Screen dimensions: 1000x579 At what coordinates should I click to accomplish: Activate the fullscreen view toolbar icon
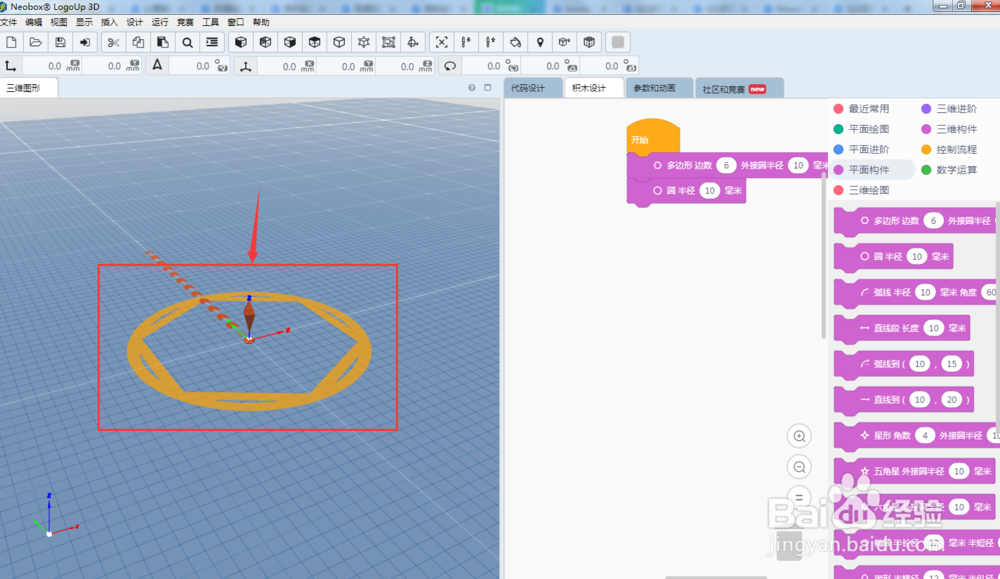click(x=441, y=42)
